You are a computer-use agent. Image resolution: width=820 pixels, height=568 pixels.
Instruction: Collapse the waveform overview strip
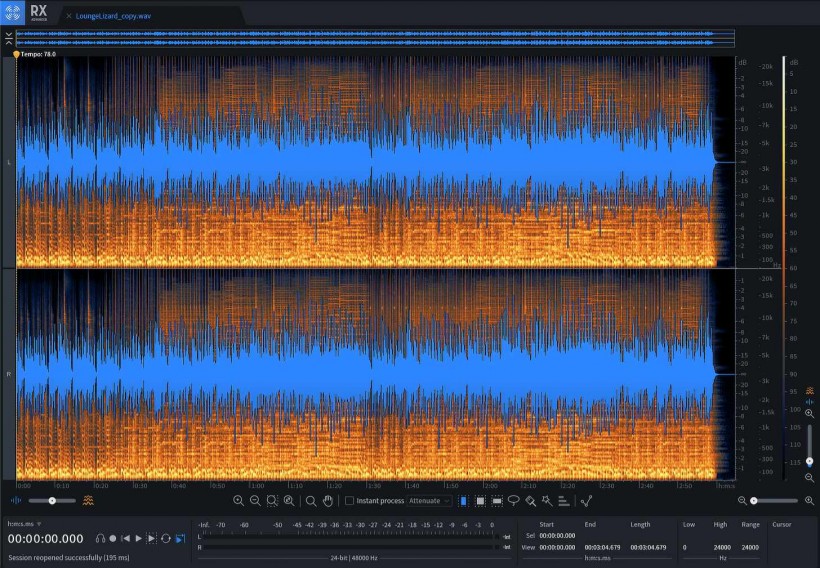coord(9,37)
